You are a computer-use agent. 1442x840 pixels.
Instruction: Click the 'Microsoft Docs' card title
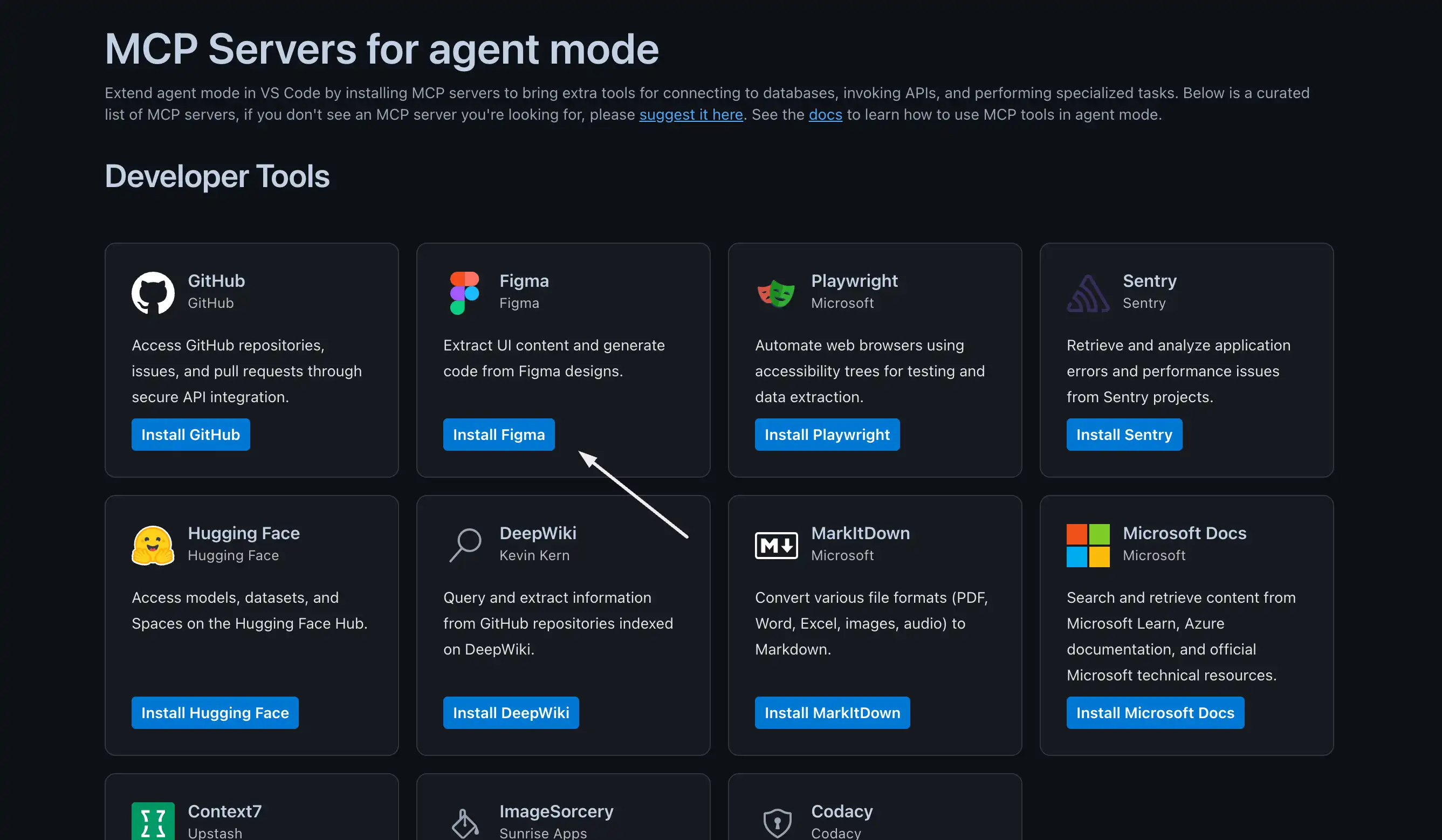[1184, 533]
